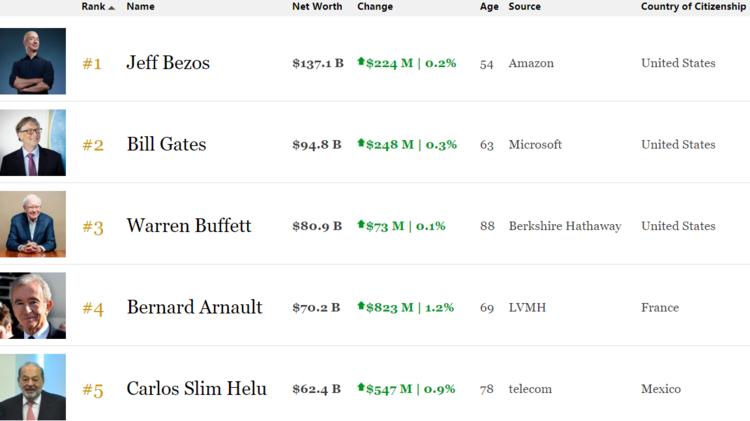Image resolution: width=750 pixels, height=421 pixels.
Task: Select the Warren Buffett photo thumbnail
Action: 33,224
